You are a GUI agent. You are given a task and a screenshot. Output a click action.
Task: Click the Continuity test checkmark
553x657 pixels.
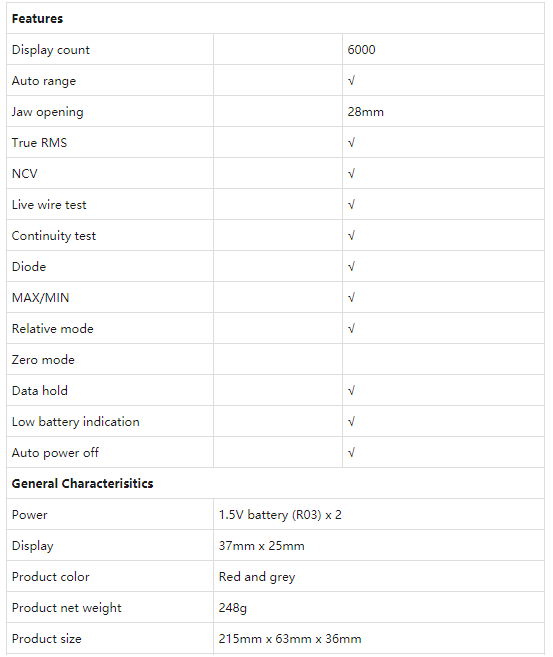(x=351, y=235)
